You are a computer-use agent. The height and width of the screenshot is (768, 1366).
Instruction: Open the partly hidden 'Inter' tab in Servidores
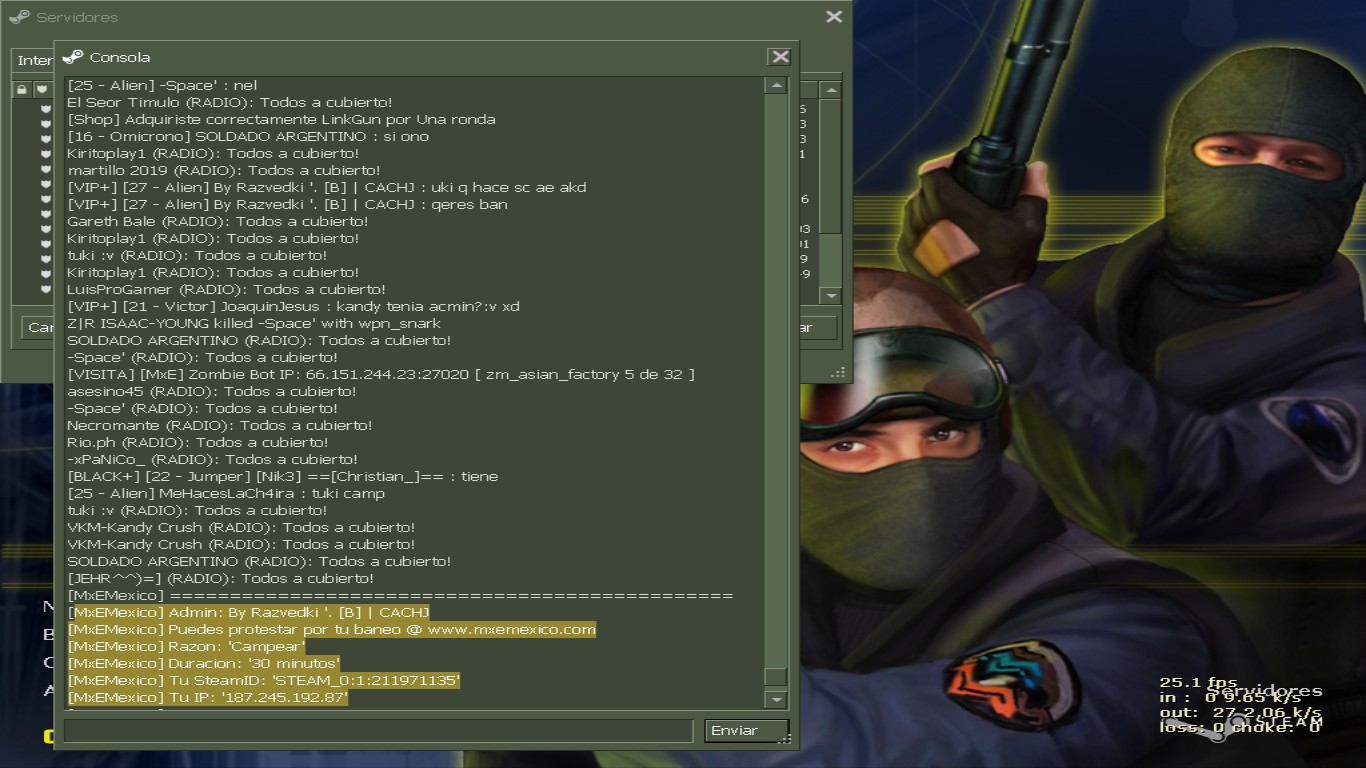tap(35, 60)
